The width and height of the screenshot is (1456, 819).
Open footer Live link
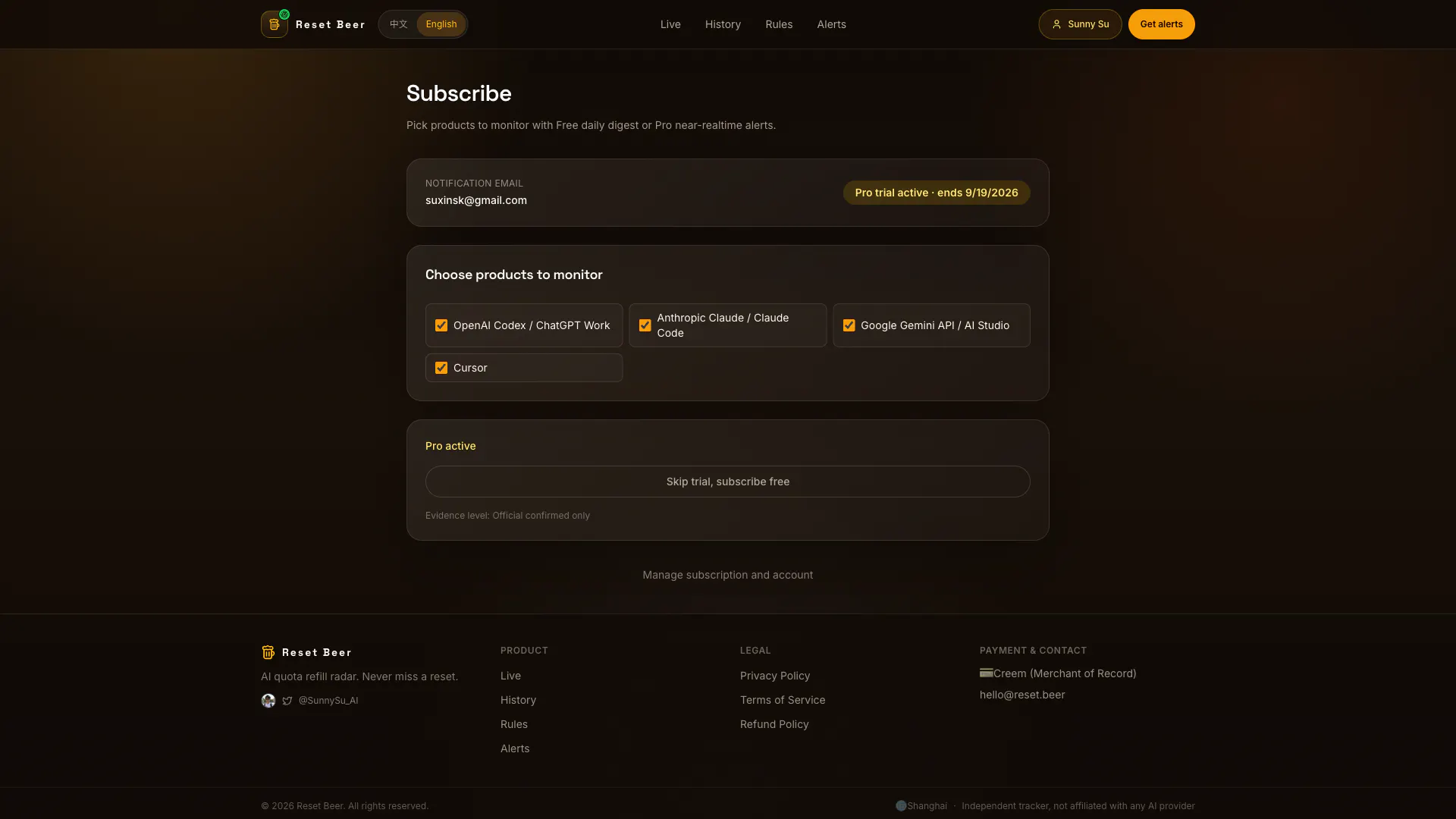(x=510, y=676)
